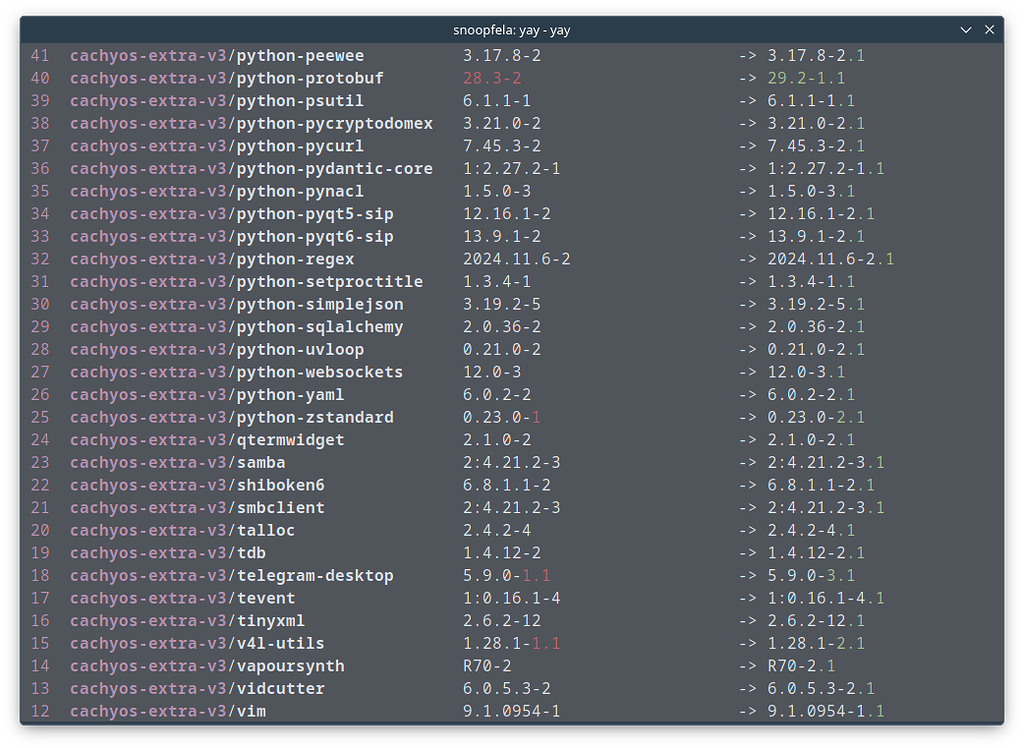Viewport: 1024px width, 748px height.
Task: Select package name python-pyqt6-sip
Action: point(315,236)
